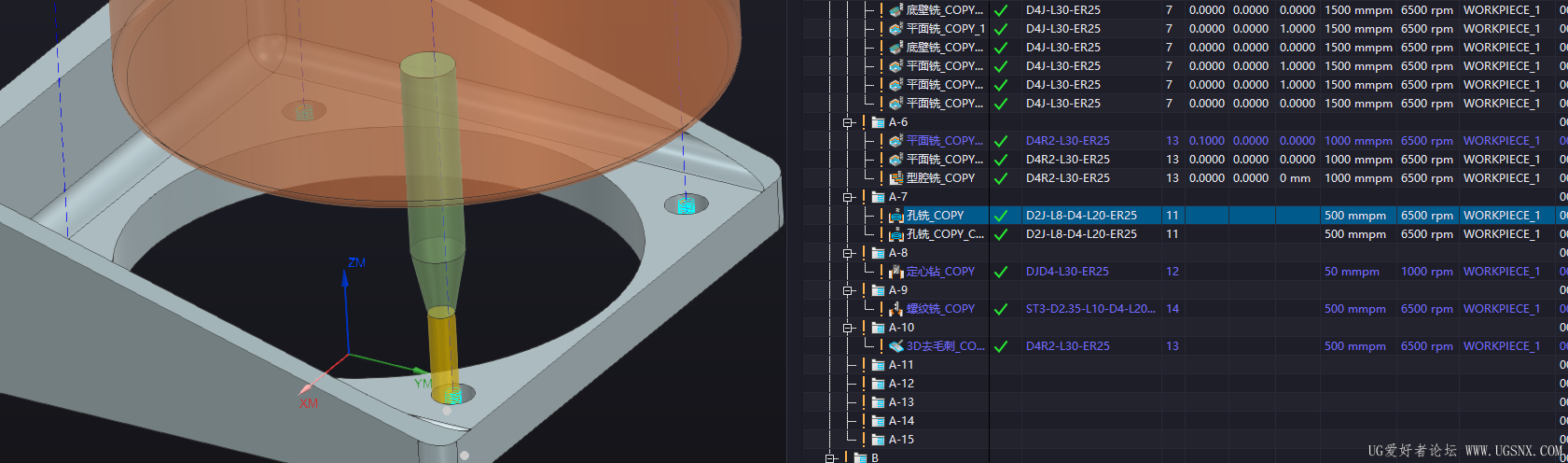Click D2J-L8-D4-L20-ER25 in the highlighted row
Screen dimensions: 1568x463
pyautogui.click(x=1081, y=216)
